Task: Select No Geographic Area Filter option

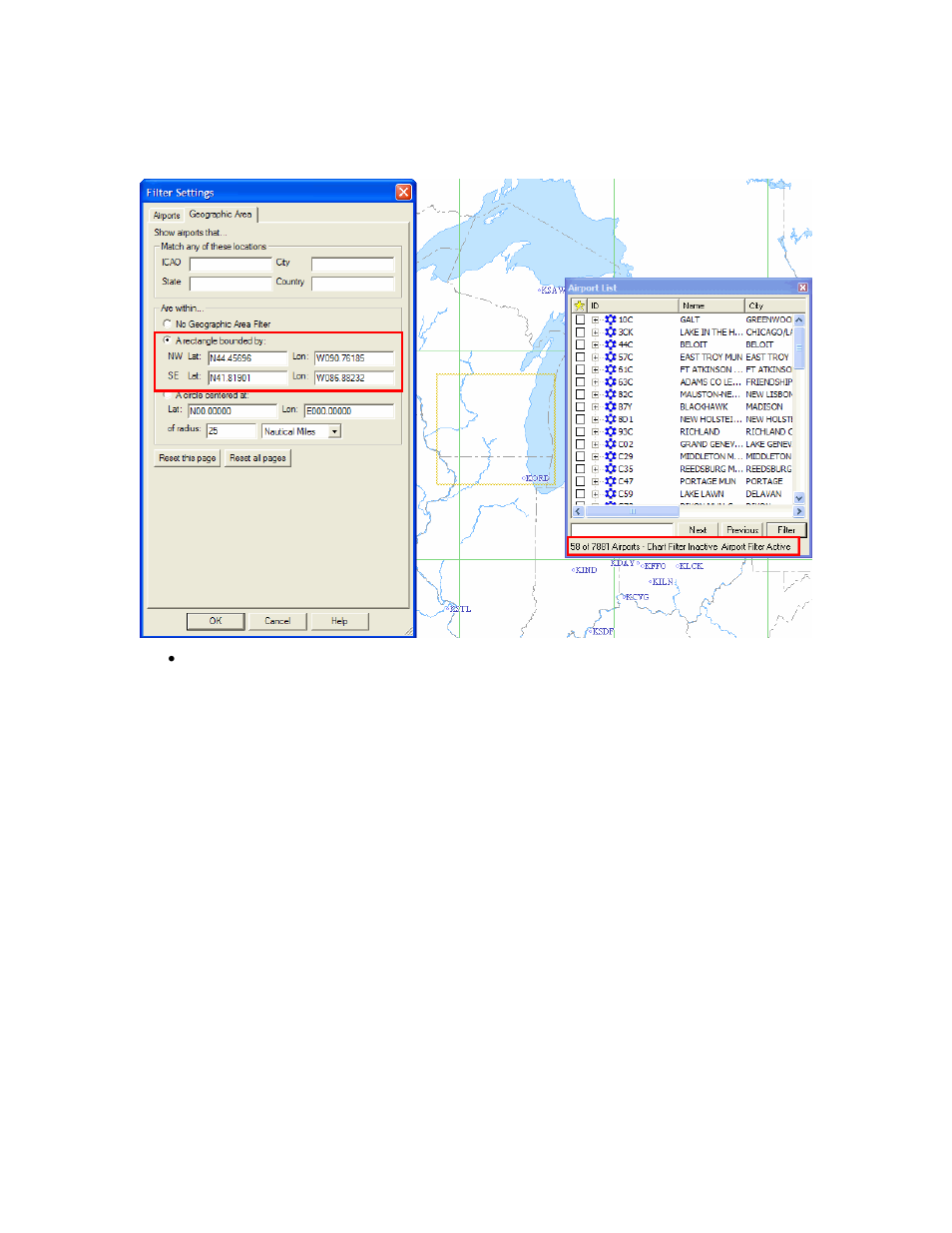Action: (x=167, y=323)
